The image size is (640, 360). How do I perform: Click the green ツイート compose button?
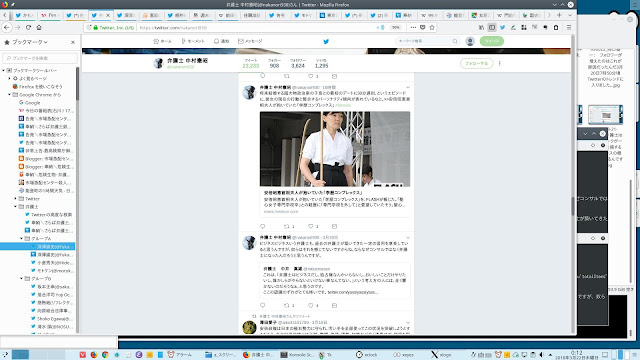coord(491,41)
